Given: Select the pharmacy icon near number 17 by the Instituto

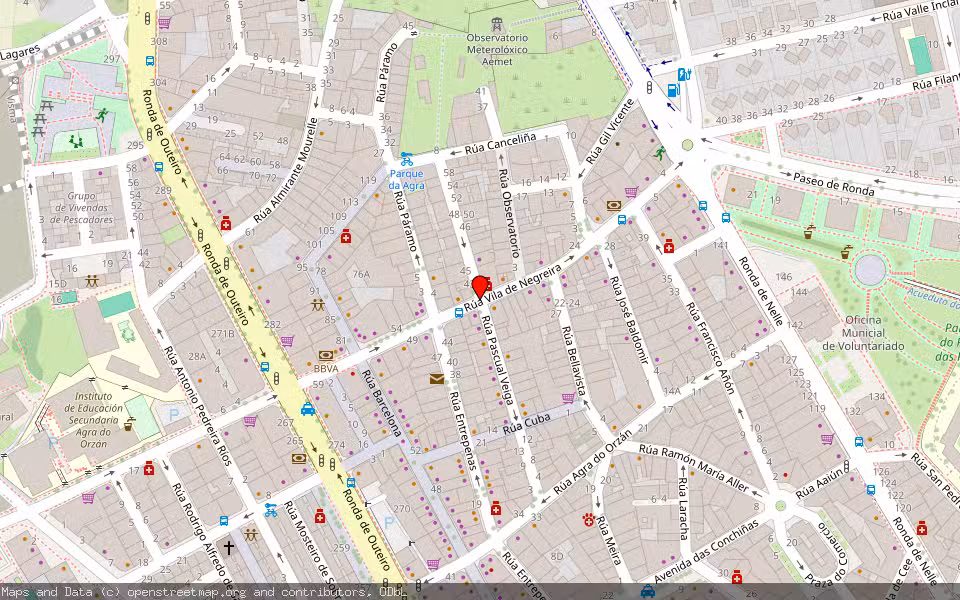Looking at the screenshot, I should pos(149,469).
